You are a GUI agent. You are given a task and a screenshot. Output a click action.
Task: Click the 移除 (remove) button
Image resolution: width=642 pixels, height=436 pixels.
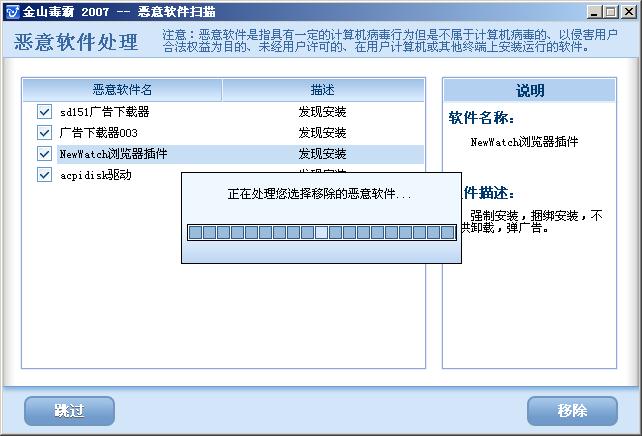(572, 411)
